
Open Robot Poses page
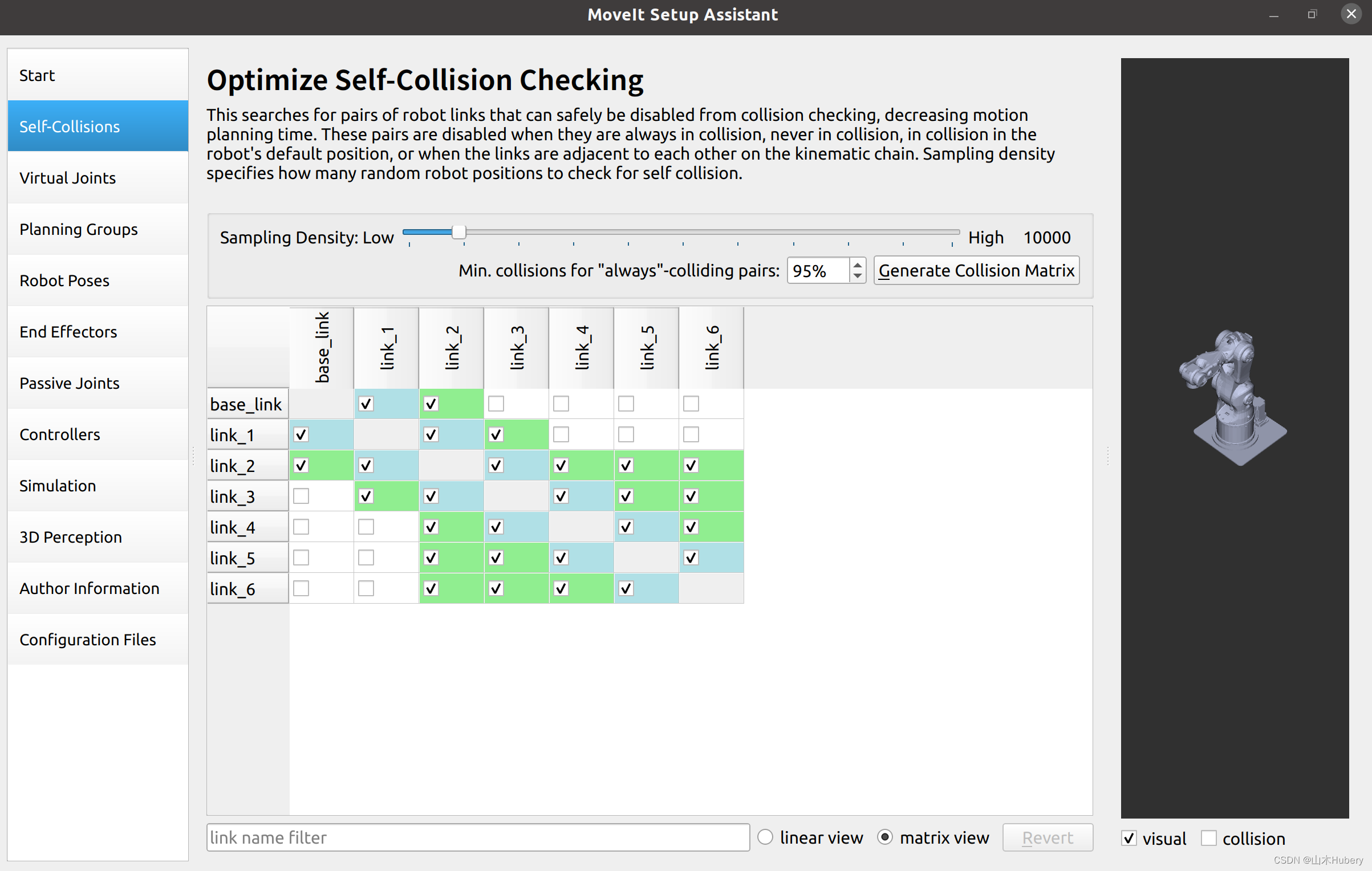pos(98,280)
